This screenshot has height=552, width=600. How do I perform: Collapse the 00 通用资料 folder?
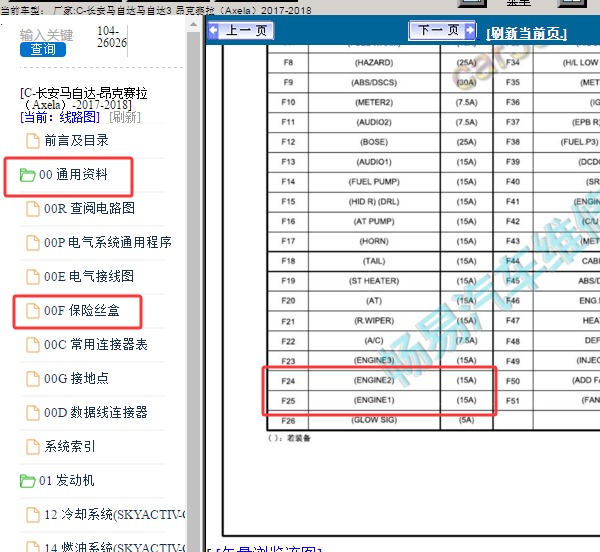pyautogui.click(x=73, y=174)
